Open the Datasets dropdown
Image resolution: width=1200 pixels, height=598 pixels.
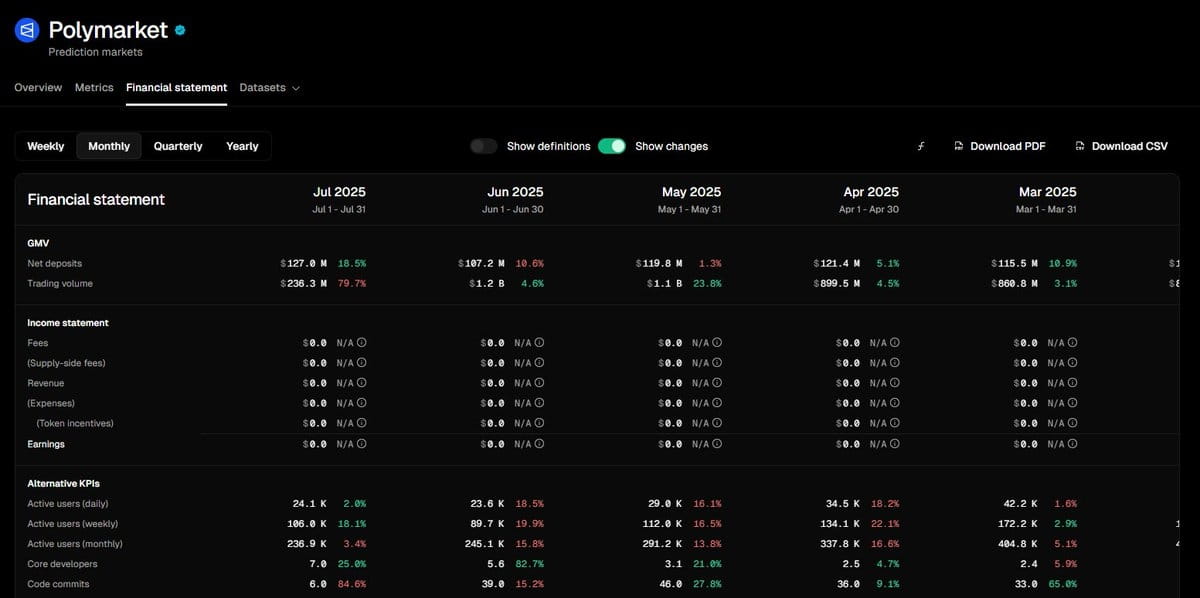click(269, 88)
